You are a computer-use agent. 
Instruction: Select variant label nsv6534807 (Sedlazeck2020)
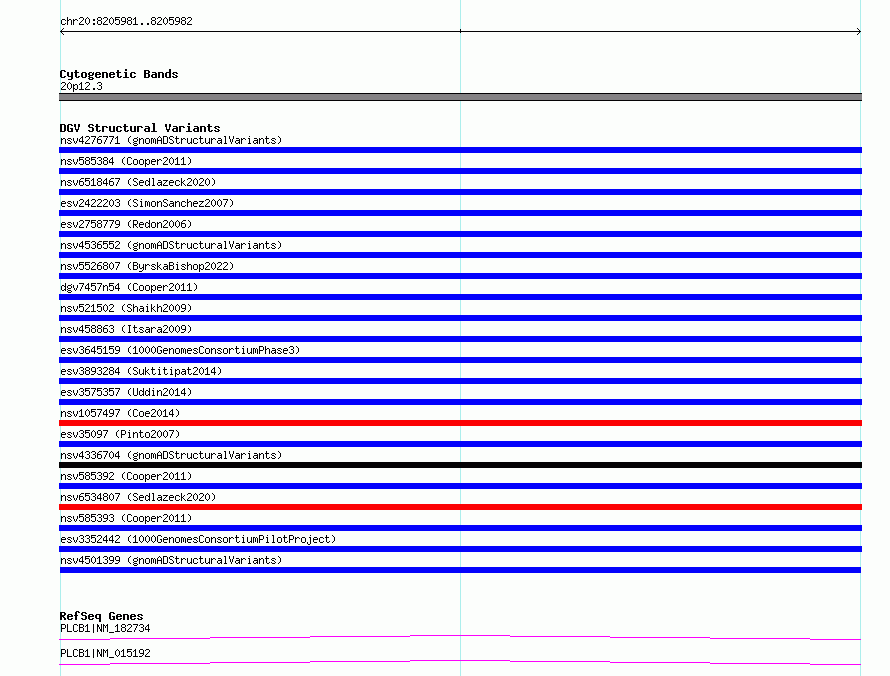click(x=138, y=497)
